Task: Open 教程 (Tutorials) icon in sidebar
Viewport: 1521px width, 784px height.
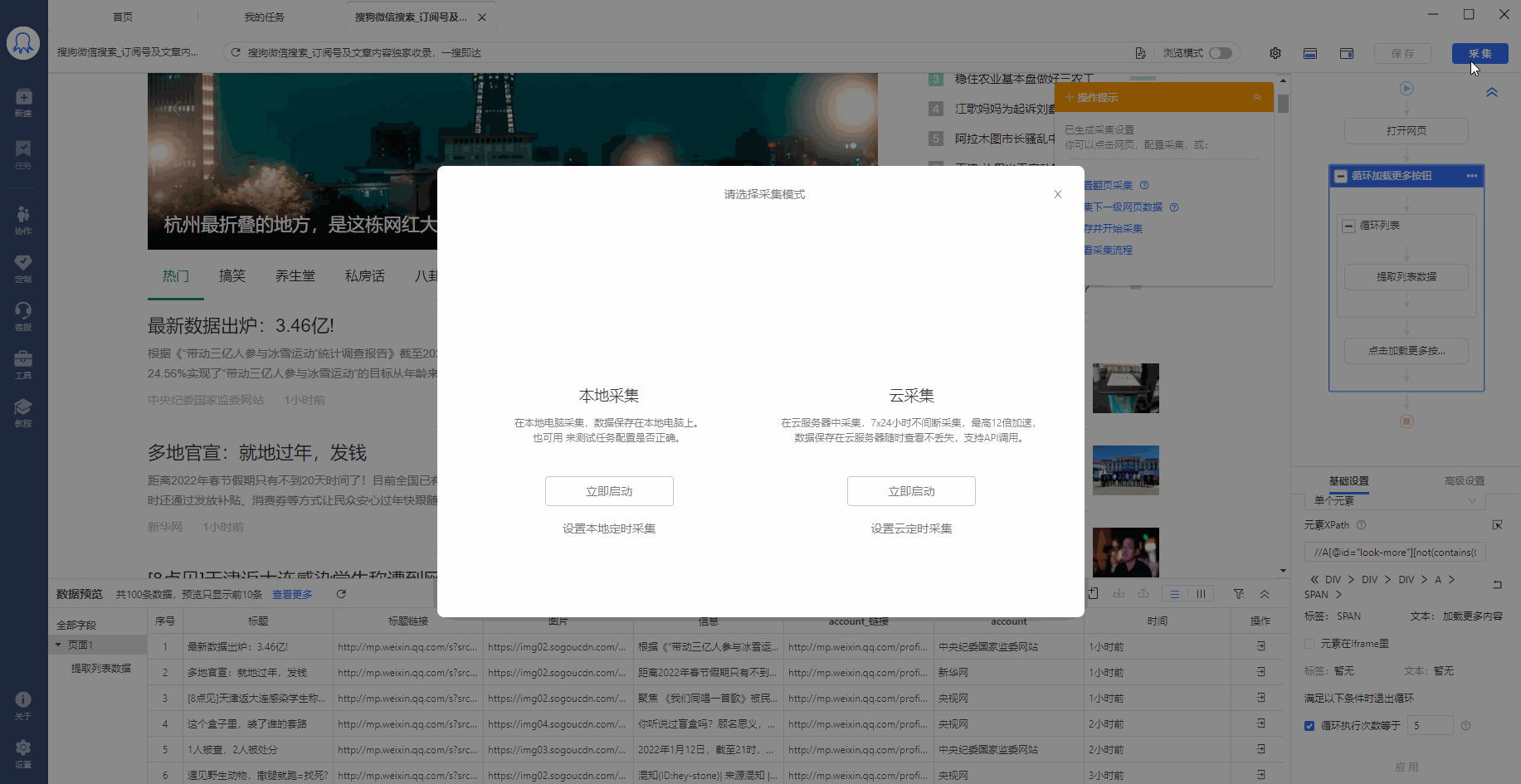Action: coord(23,412)
